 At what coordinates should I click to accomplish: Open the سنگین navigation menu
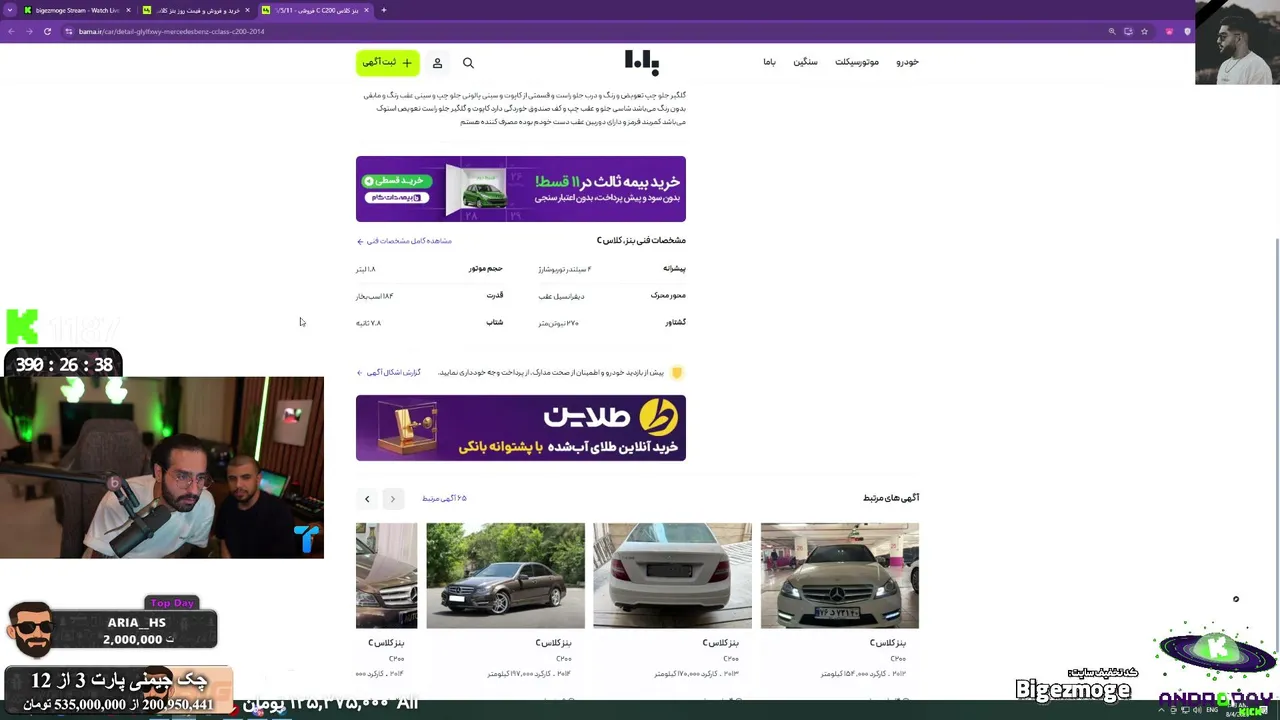[805, 62]
